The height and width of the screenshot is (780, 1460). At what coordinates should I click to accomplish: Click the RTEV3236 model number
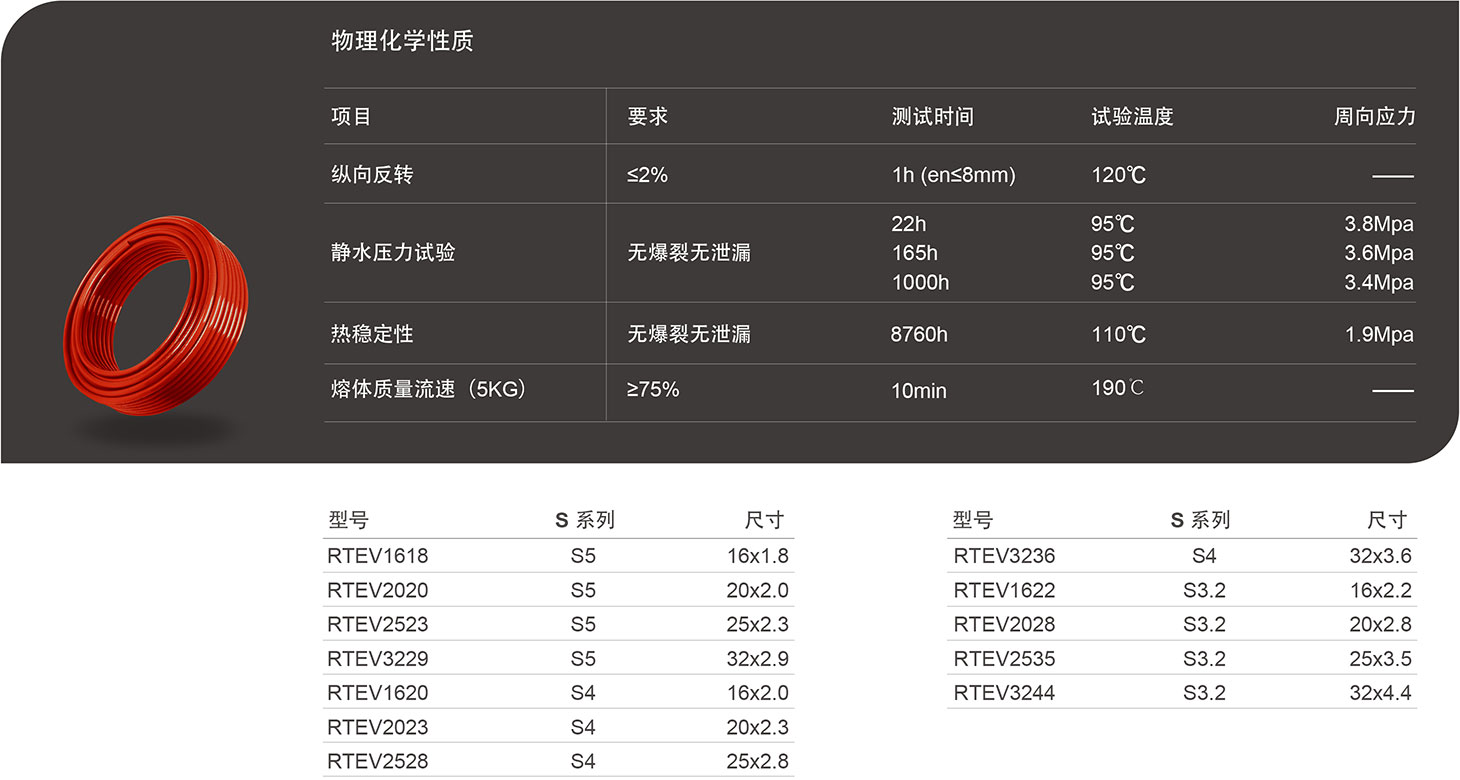pyautogui.click(x=1005, y=556)
